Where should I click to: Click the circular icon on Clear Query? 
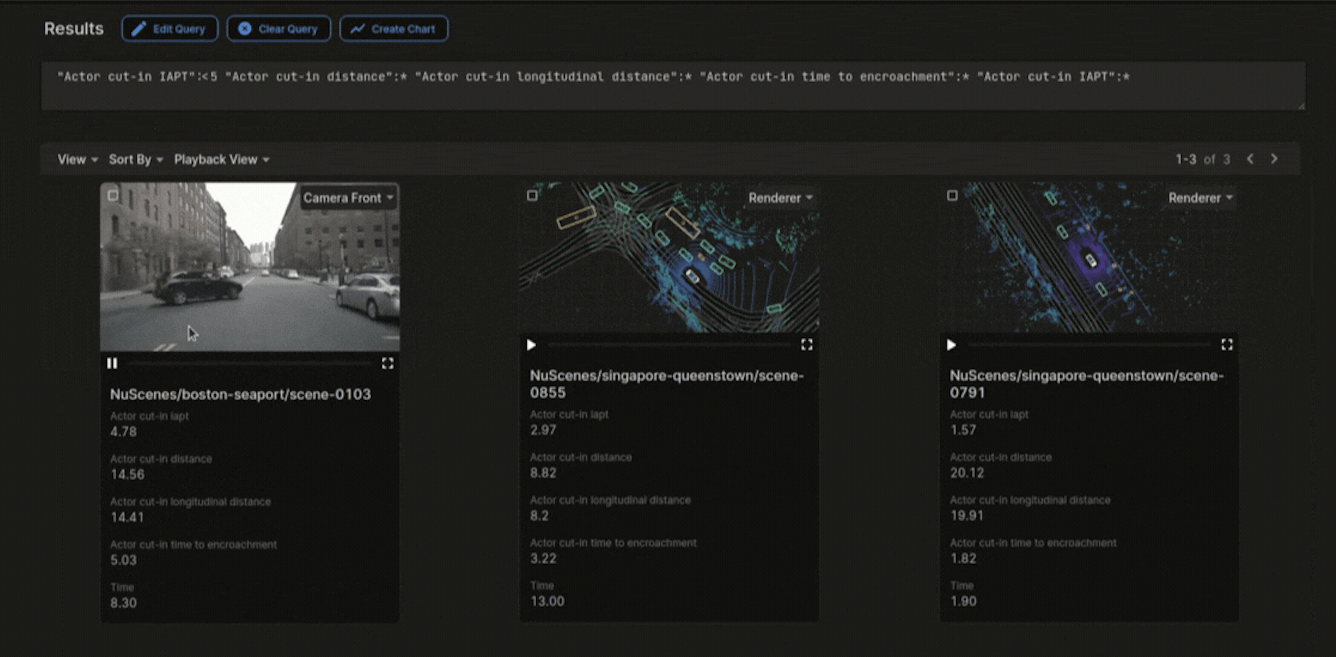click(244, 28)
